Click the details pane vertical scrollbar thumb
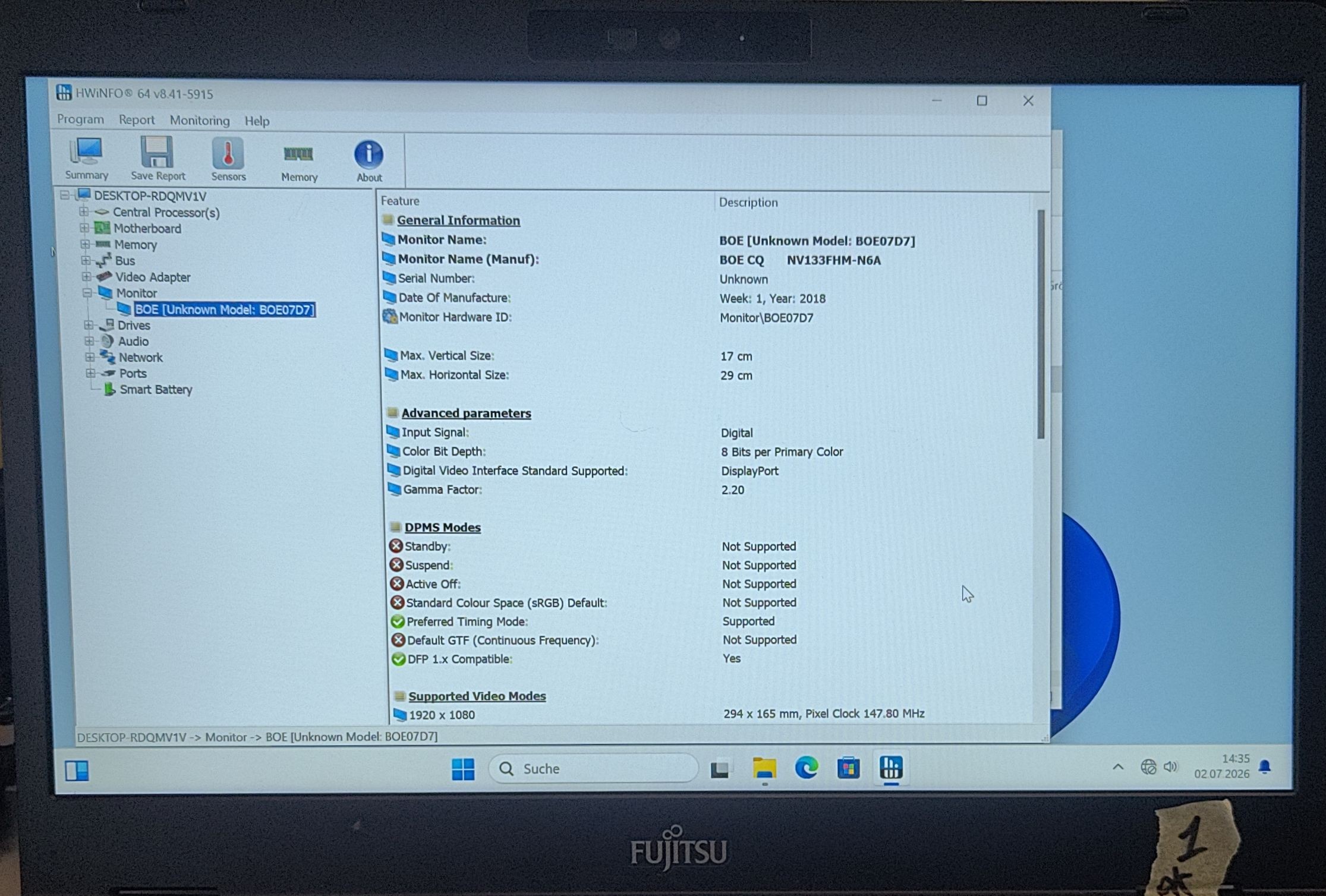This screenshot has height=896, width=1326. coord(1041,324)
